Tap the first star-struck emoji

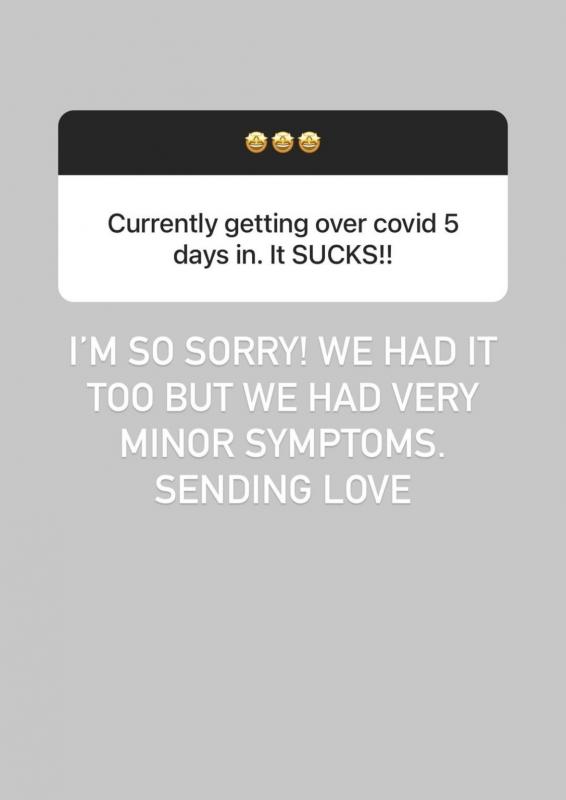coord(256,142)
